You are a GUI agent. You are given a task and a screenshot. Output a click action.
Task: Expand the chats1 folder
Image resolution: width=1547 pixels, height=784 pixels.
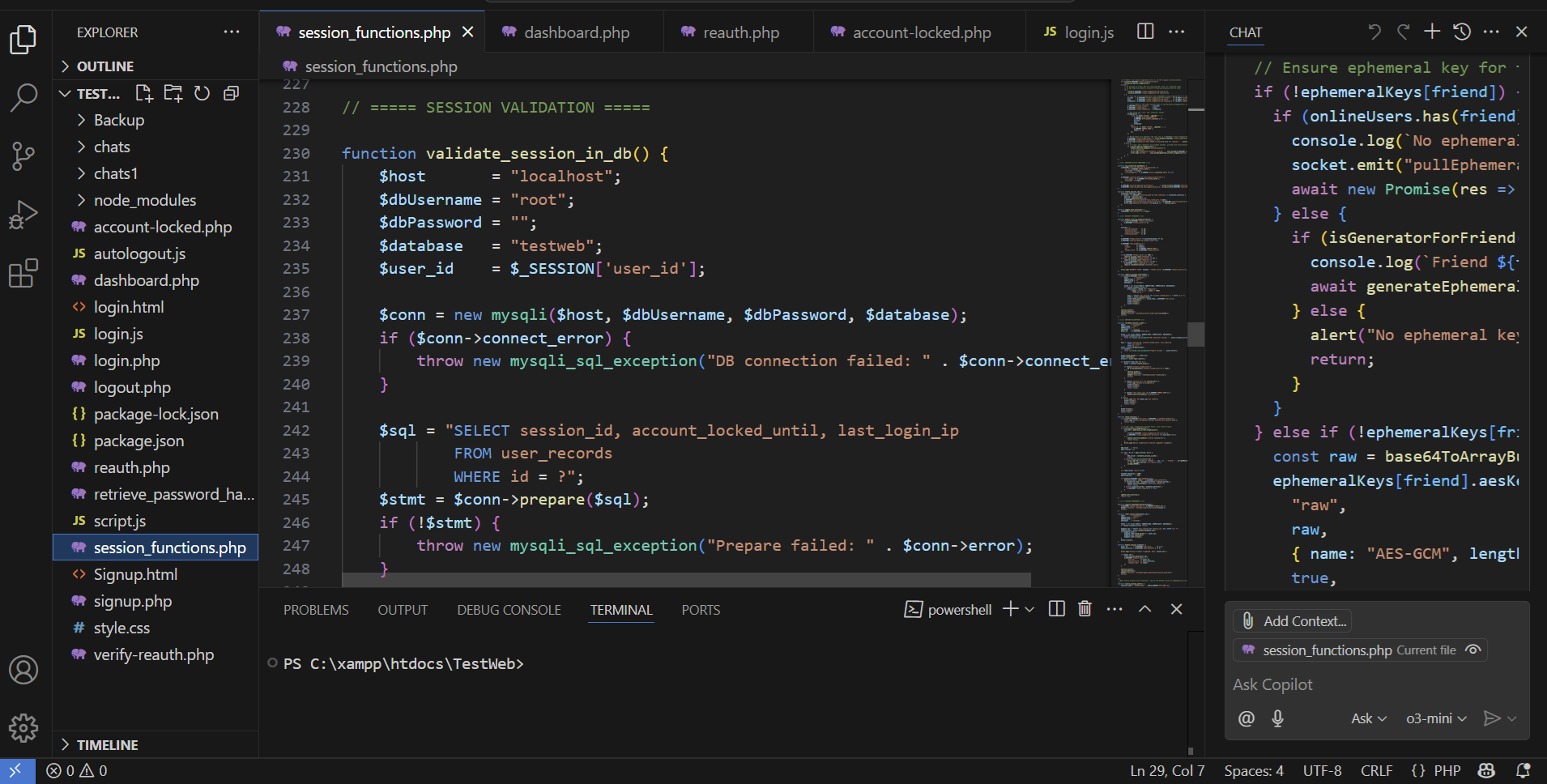(x=156, y=173)
